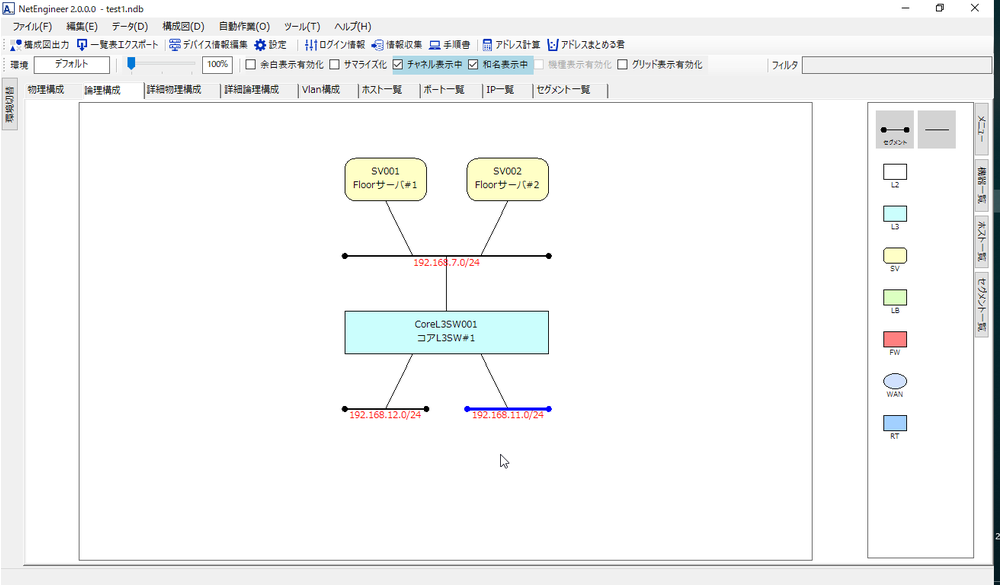The height and width of the screenshot is (585, 1000).
Task: Click the 構成図出力 toolbar button
Action: pos(39,45)
